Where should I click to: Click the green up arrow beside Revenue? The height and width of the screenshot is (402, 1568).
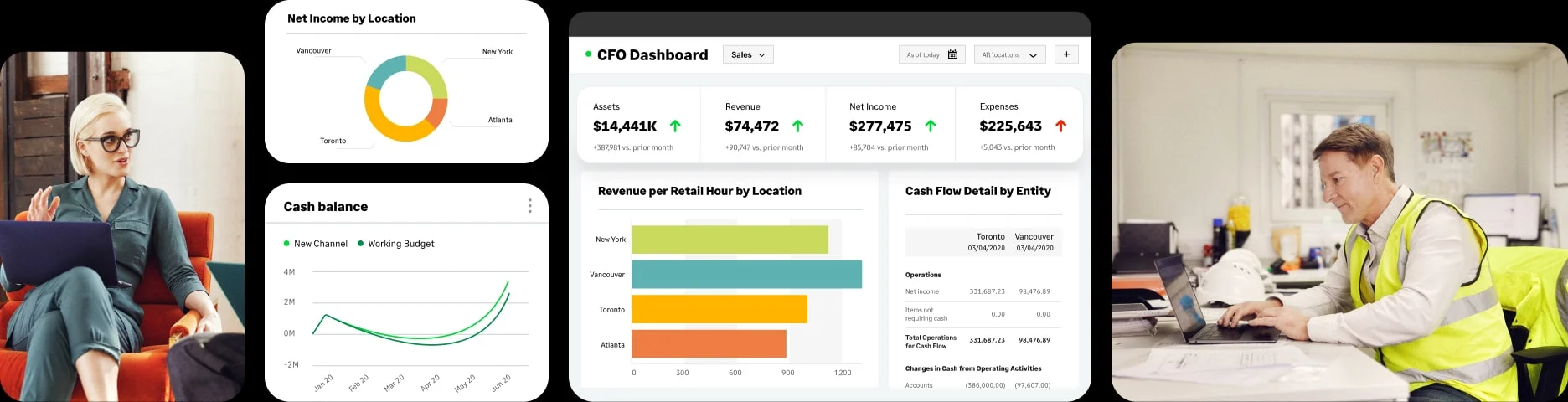tap(797, 126)
